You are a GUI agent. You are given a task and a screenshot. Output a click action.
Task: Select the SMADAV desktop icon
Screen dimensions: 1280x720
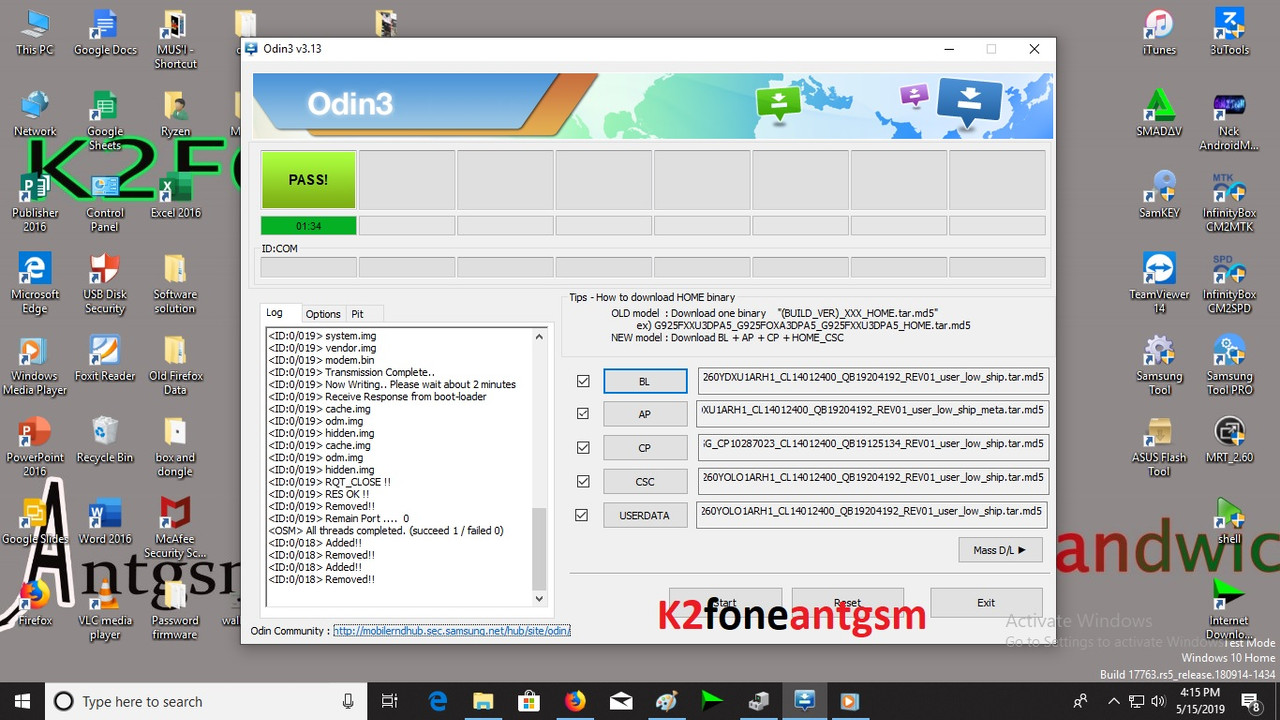click(1159, 113)
